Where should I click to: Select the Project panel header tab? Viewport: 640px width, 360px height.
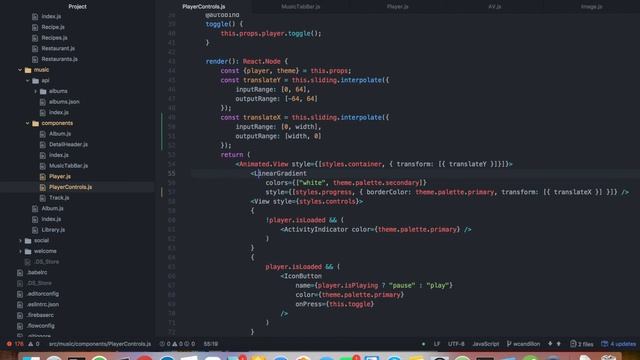(77, 7)
